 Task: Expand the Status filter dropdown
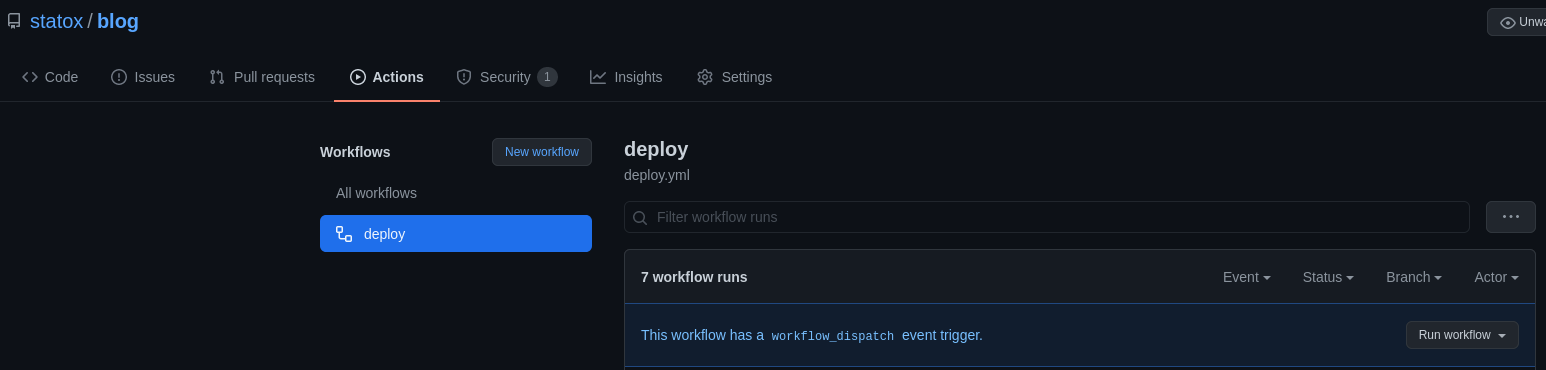pyautogui.click(x=1328, y=277)
